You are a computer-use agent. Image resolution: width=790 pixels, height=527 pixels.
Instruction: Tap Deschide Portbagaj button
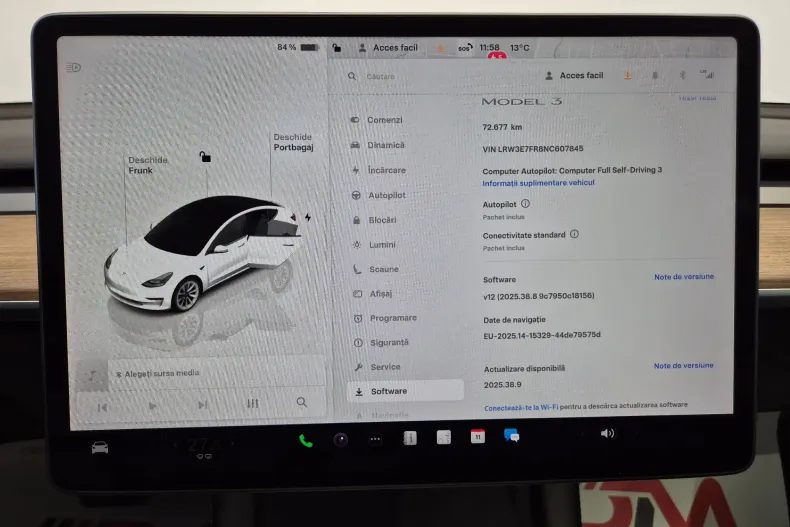point(293,142)
